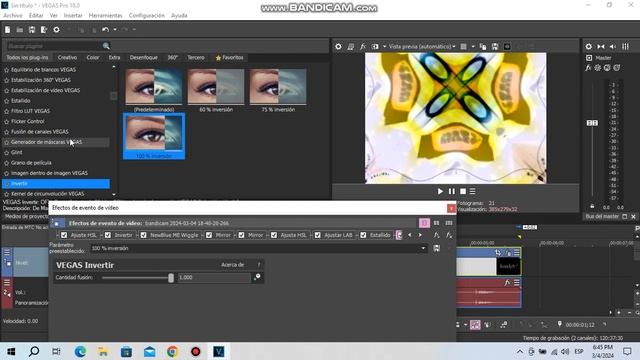Click the New project icon in toolbar
The image size is (640, 360).
point(7,30)
